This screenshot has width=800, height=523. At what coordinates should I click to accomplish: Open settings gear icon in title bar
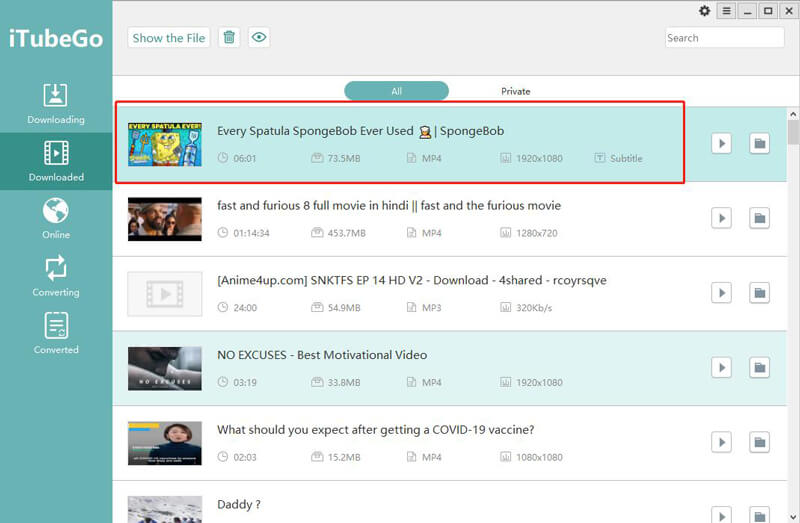pos(705,11)
